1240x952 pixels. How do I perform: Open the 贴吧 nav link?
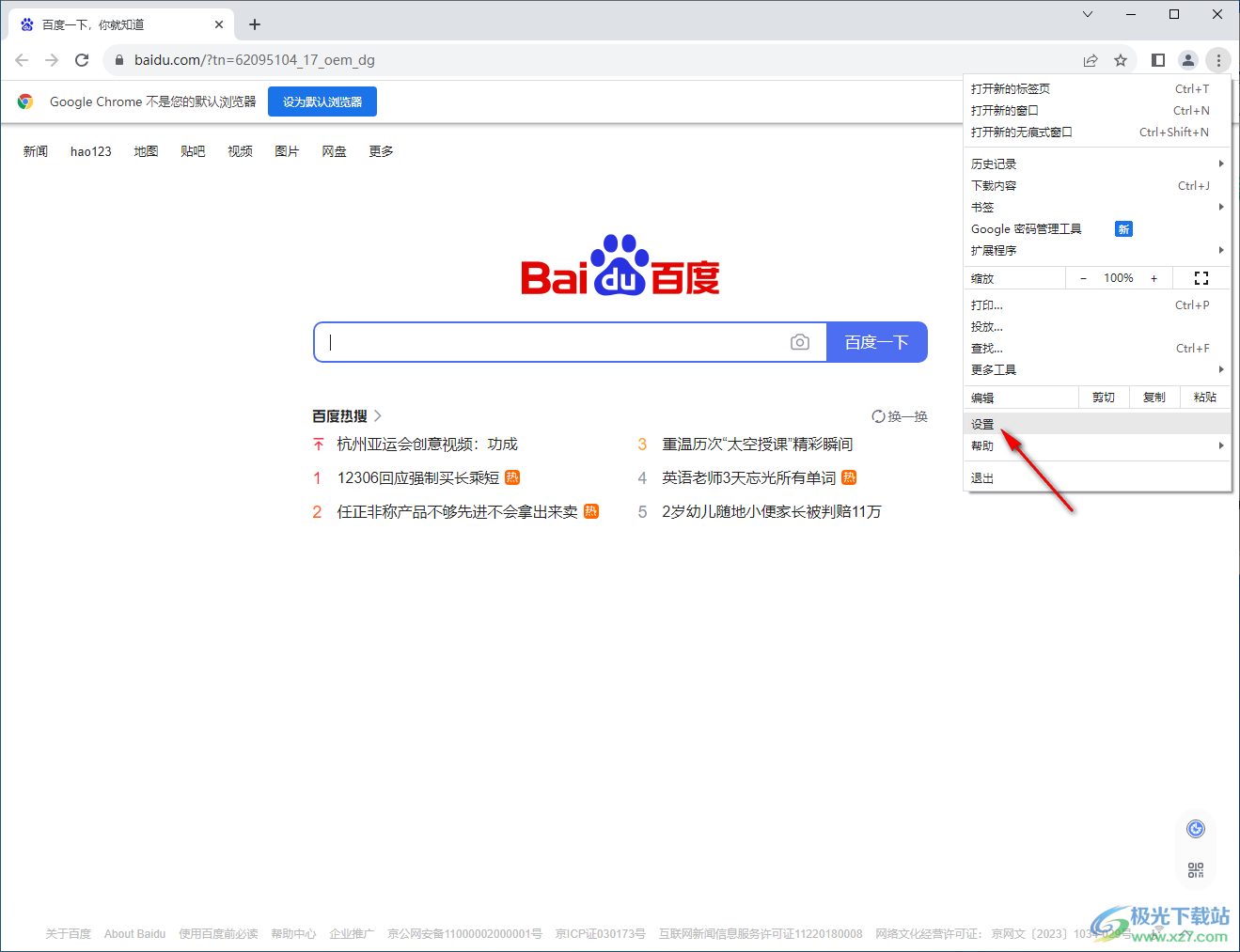[x=193, y=151]
